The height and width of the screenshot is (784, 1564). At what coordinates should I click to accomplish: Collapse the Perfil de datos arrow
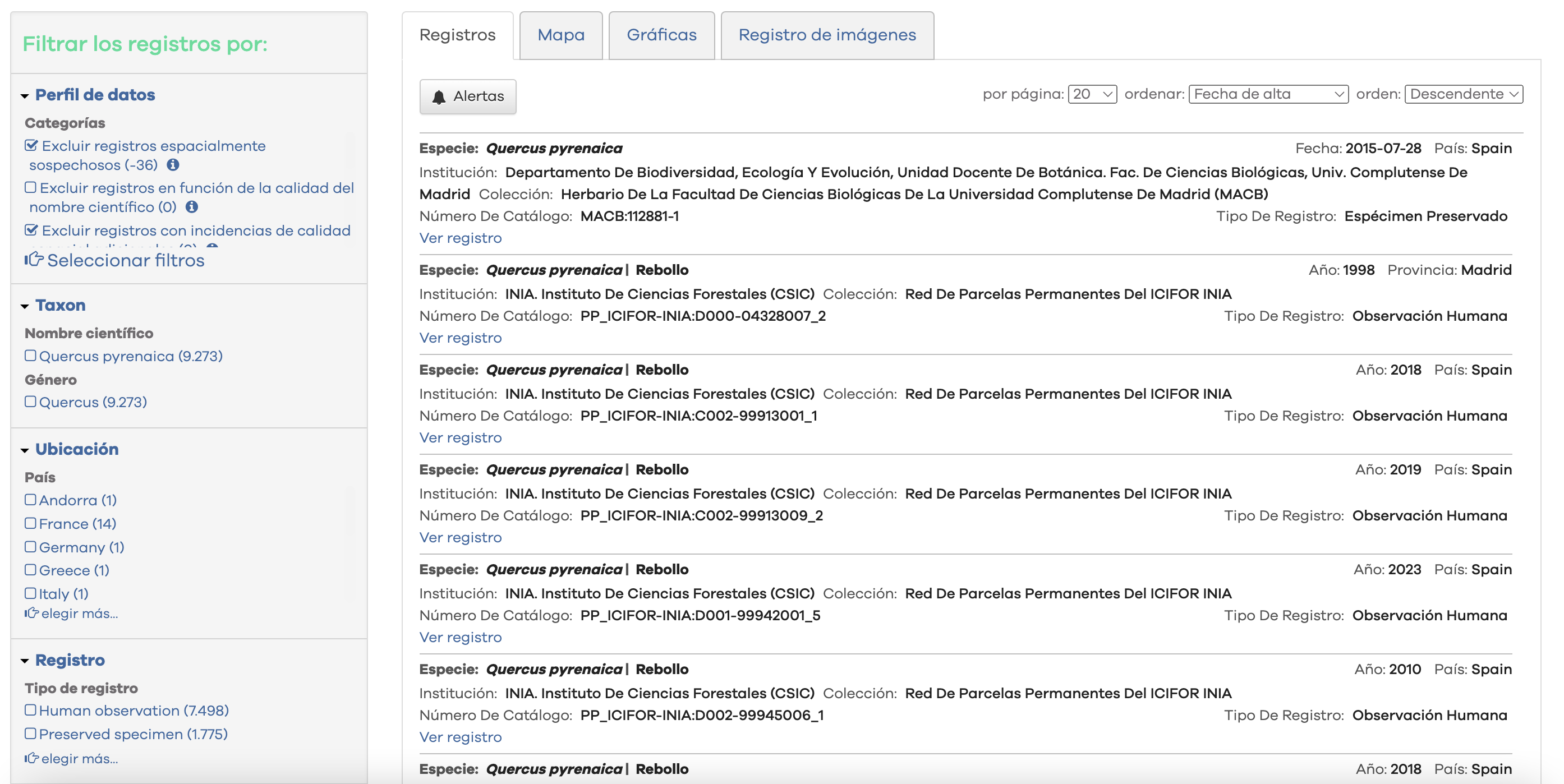[25, 96]
